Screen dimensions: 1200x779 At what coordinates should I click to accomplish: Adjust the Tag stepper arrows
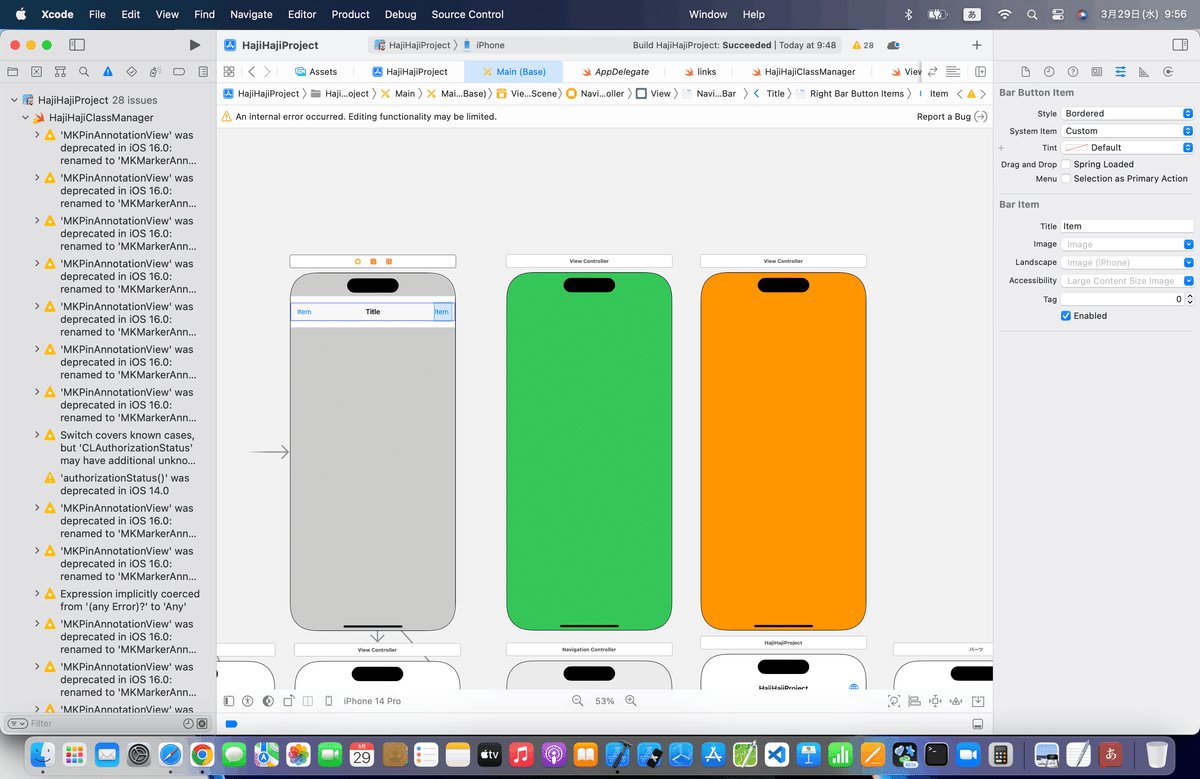pos(1190,299)
